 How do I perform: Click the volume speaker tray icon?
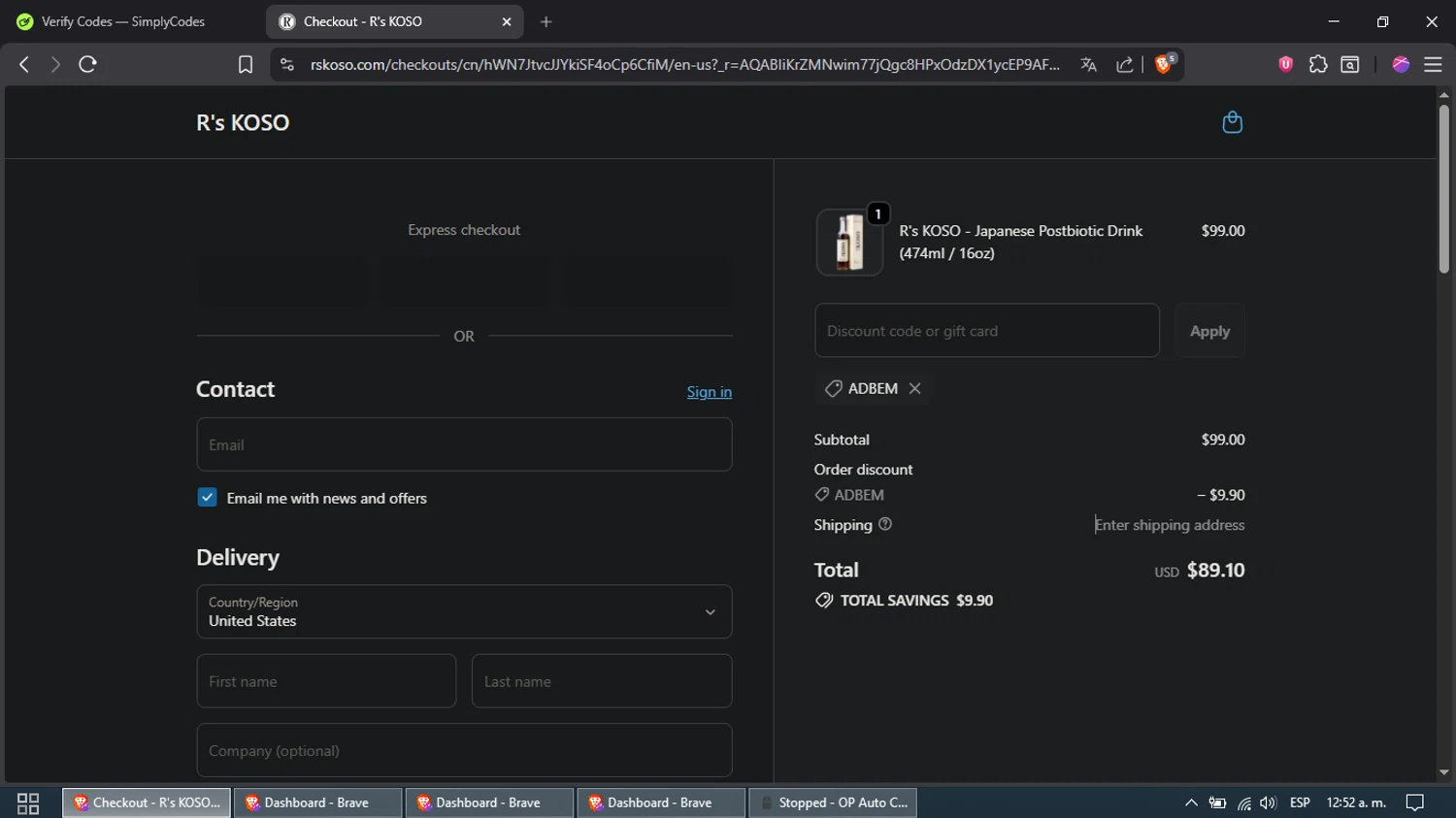click(1268, 802)
